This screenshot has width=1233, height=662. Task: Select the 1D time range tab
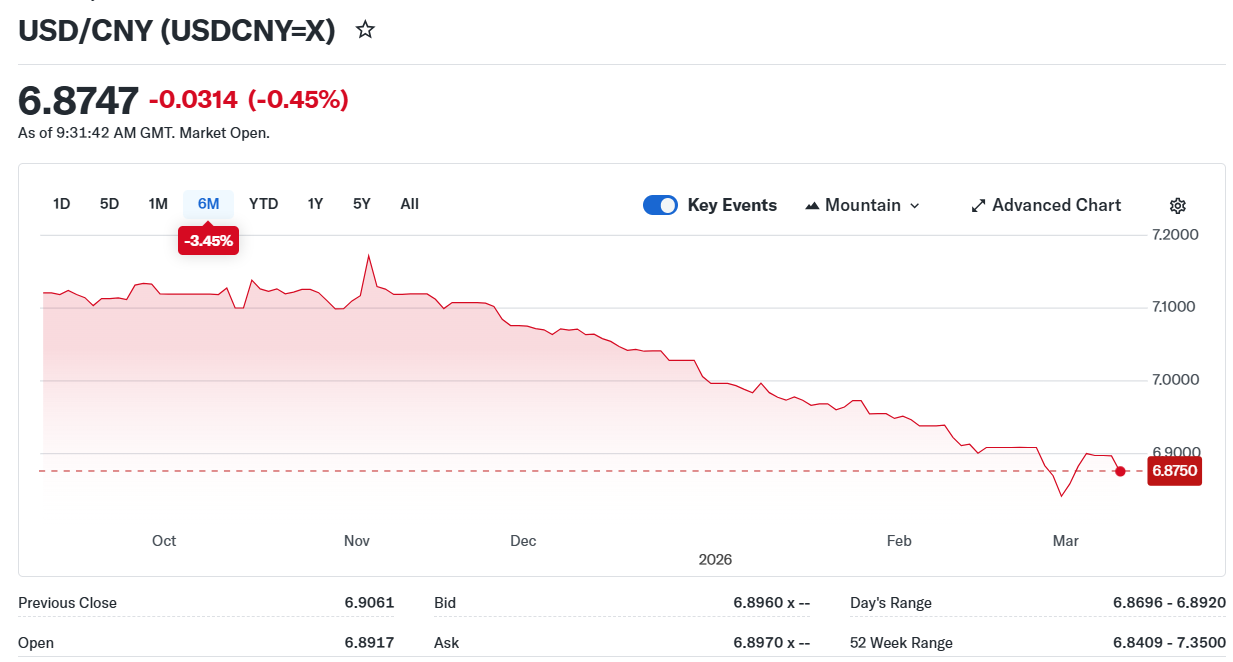click(x=61, y=204)
